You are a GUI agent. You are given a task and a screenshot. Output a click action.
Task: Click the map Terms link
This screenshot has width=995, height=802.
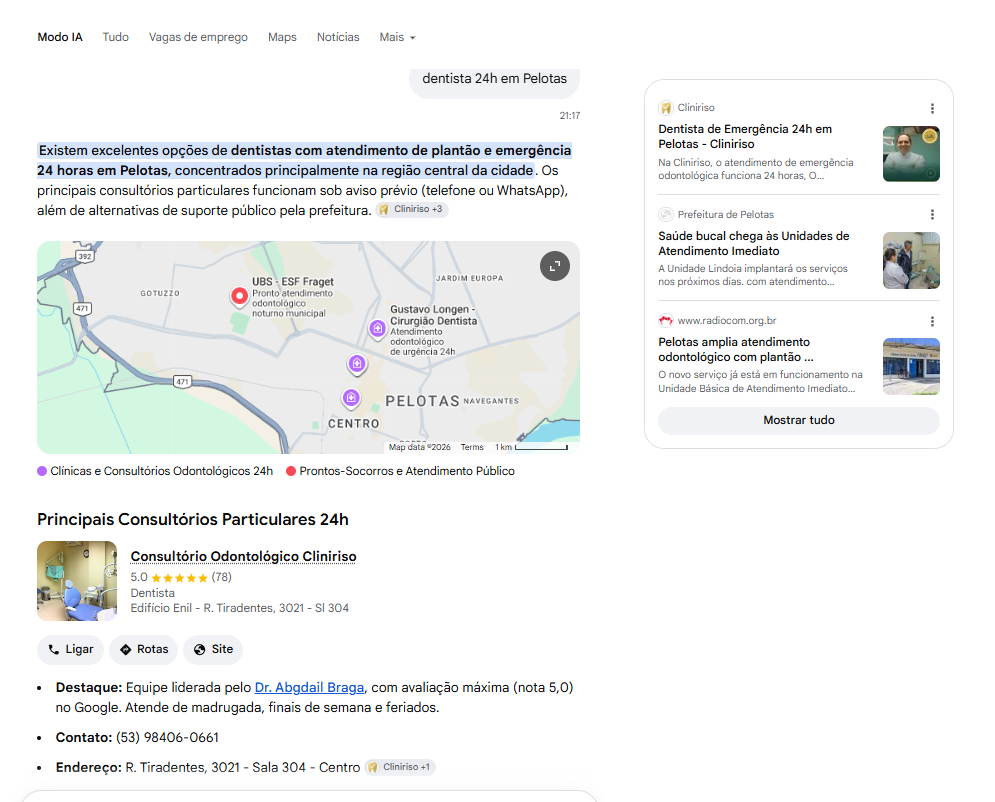471,447
